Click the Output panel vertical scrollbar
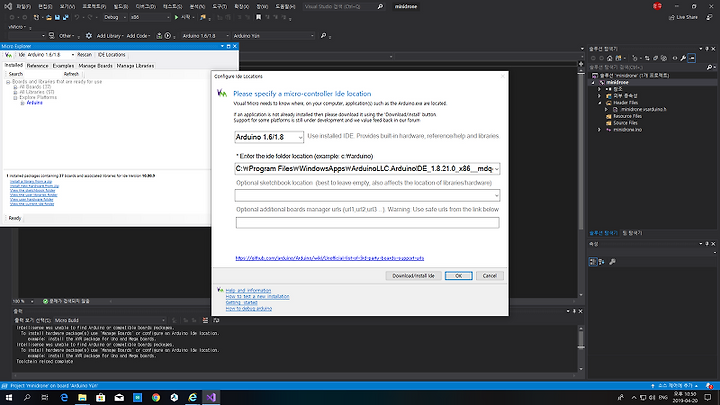This screenshot has width=720, height=405. (581, 348)
